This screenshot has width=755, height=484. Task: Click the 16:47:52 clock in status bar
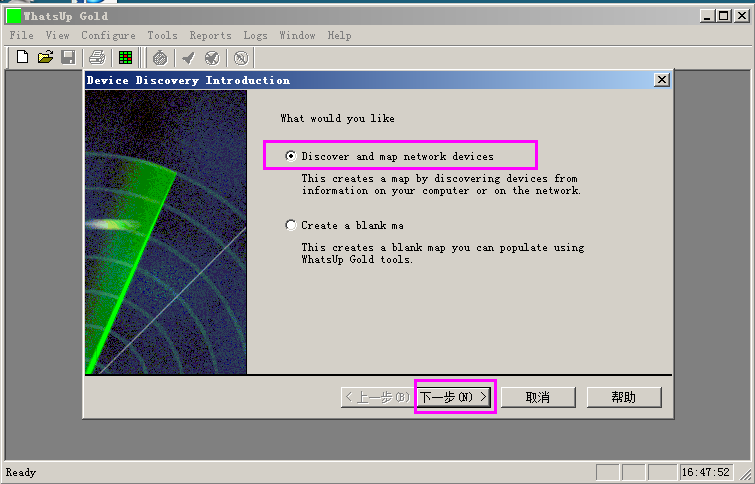pyautogui.click(x=706, y=472)
